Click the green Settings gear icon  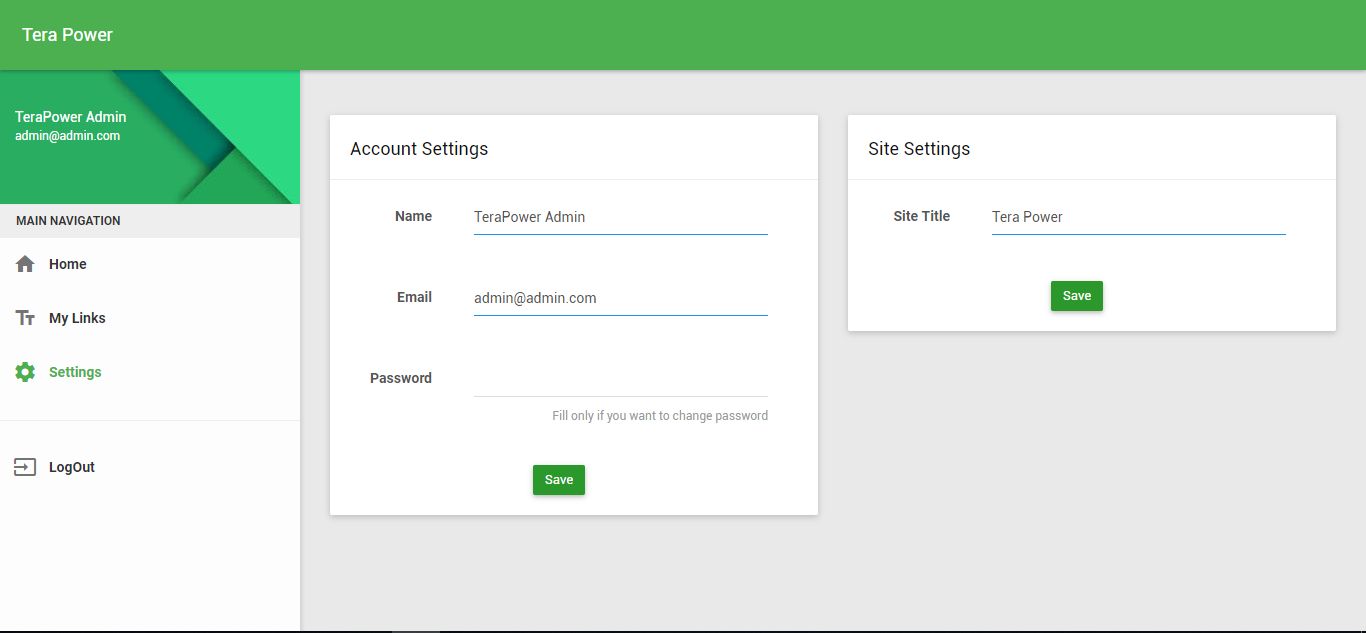pos(25,371)
